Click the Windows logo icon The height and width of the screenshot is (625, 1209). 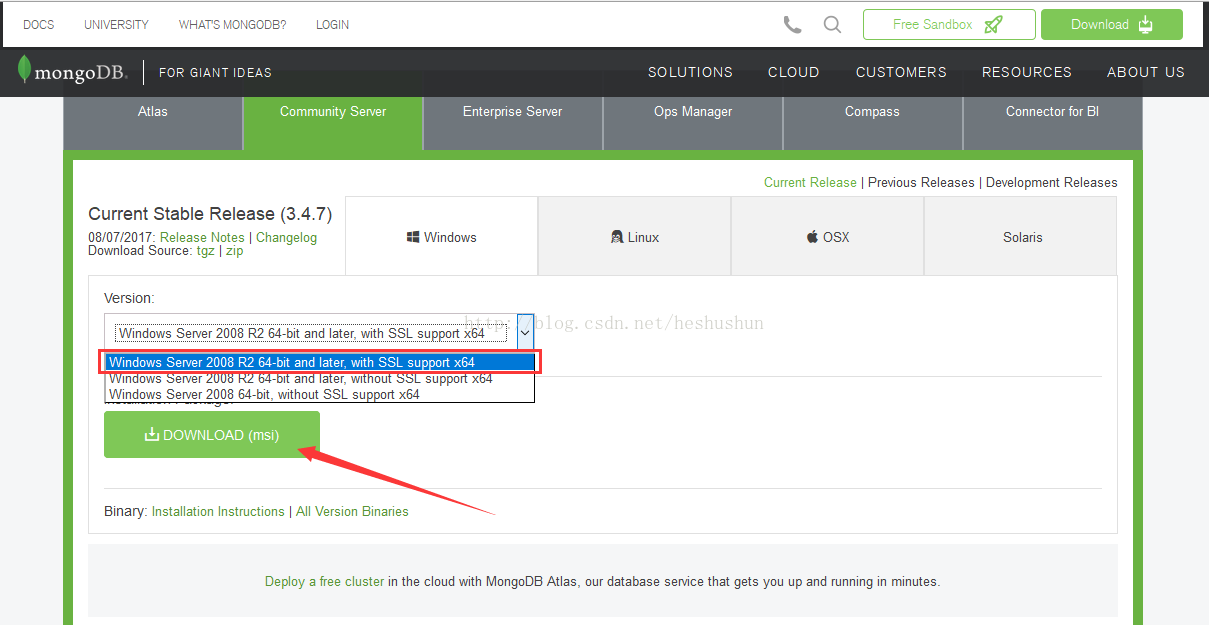(412, 237)
